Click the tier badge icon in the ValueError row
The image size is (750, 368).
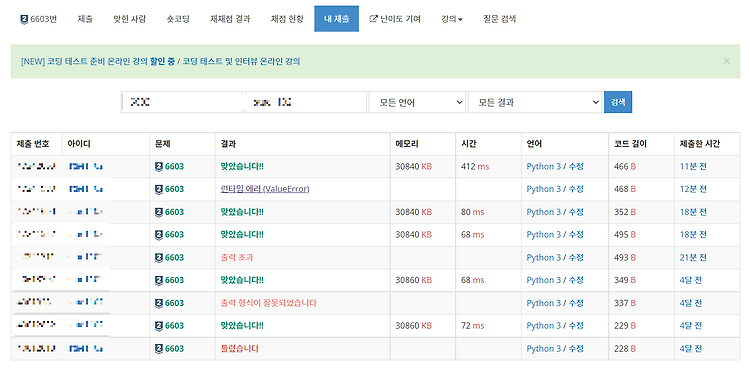tap(159, 189)
